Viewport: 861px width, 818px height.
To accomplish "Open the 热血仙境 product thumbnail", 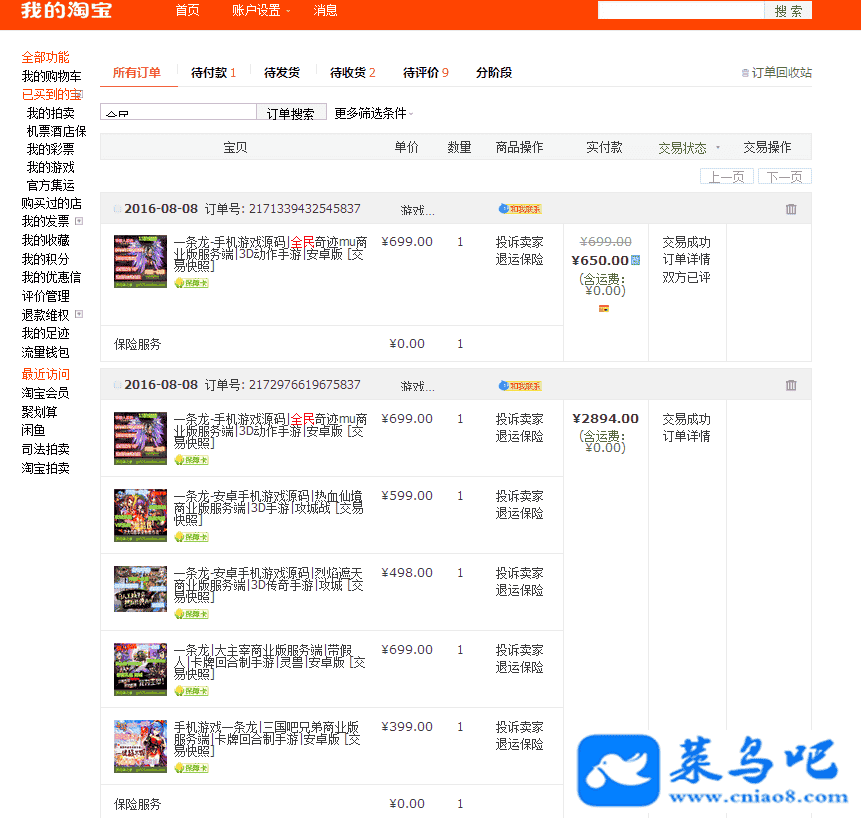I will pyautogui.click(x=140, y=515).
